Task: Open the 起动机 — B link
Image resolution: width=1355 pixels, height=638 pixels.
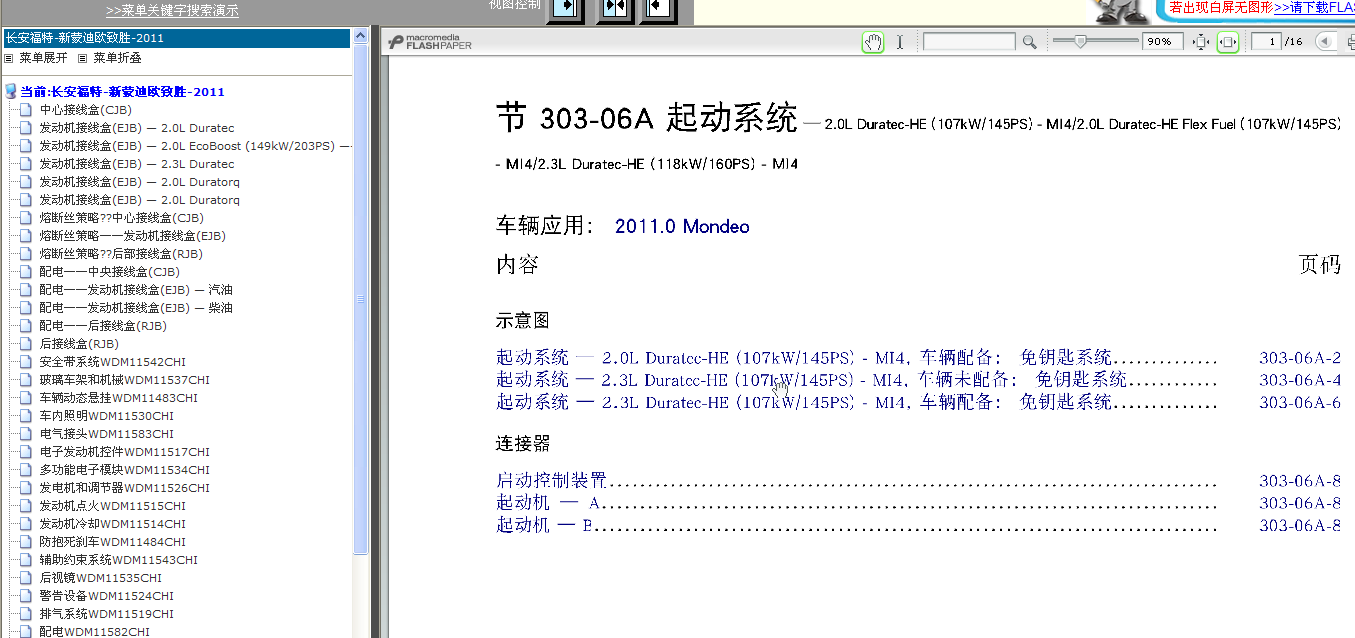Action: [x=545, y=525]
